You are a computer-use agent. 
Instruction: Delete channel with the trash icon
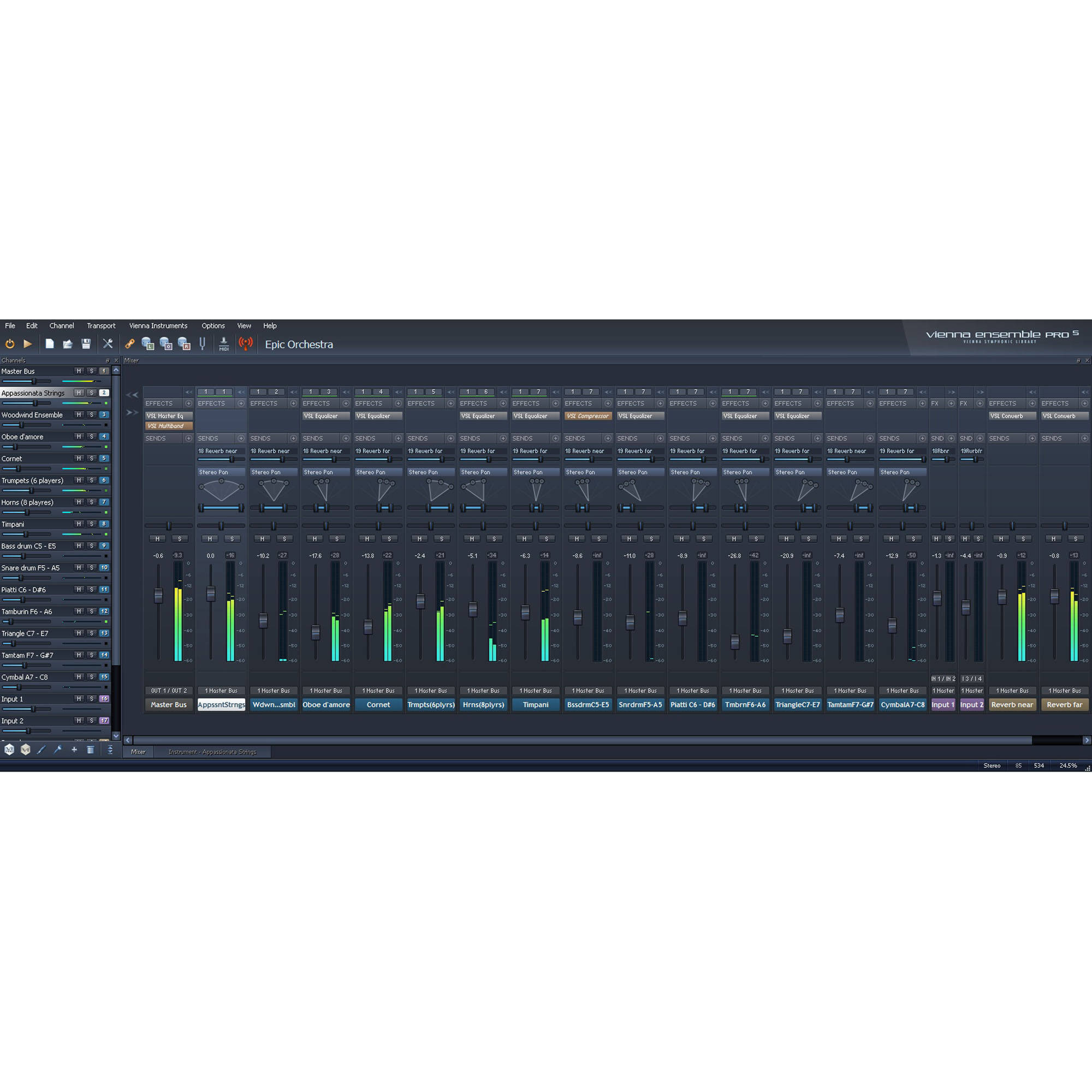coord(91,750)
